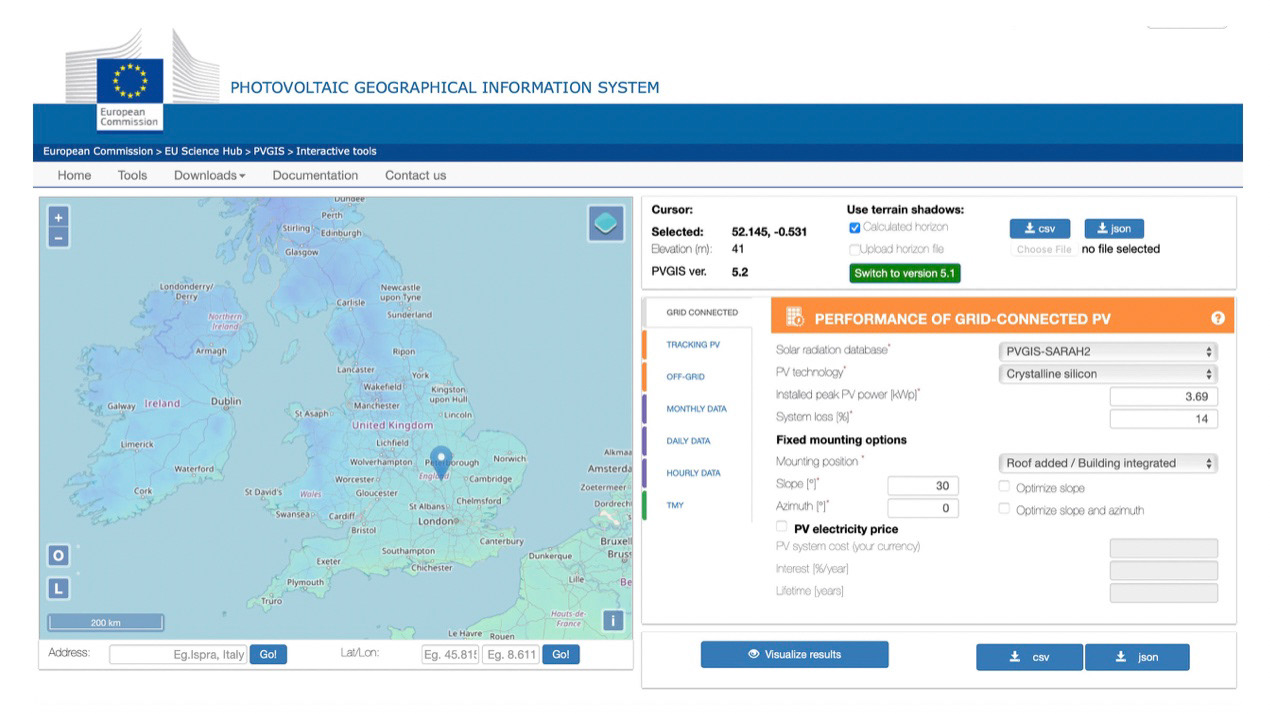Click Go! next to Lat/Lon fields
The width and height of the screenshot is (1270, 714).
[560, 654]
